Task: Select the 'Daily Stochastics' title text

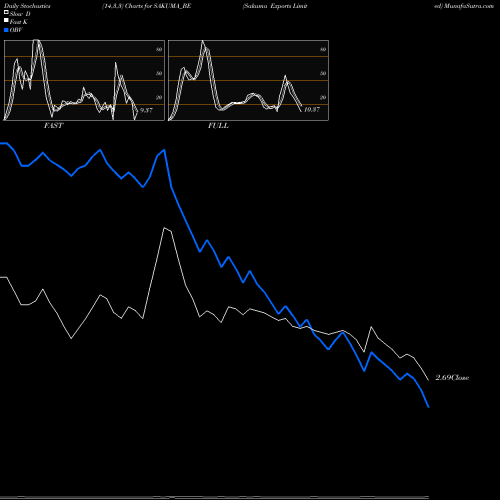Action: coord(27,6)
